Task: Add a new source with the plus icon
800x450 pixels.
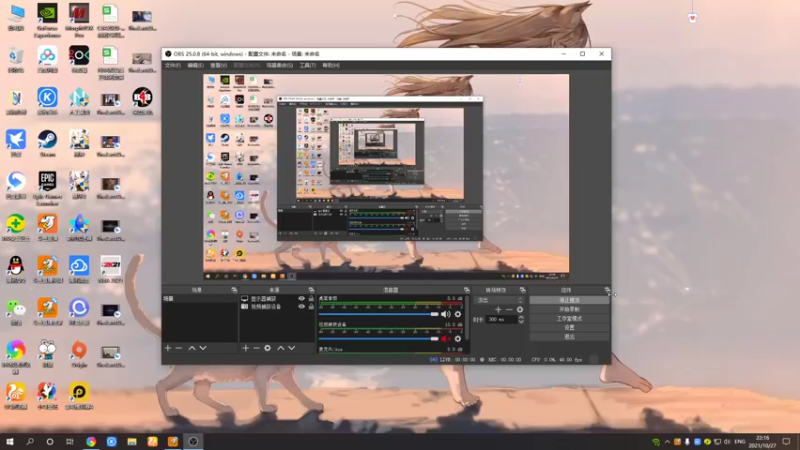Action: 245,348
